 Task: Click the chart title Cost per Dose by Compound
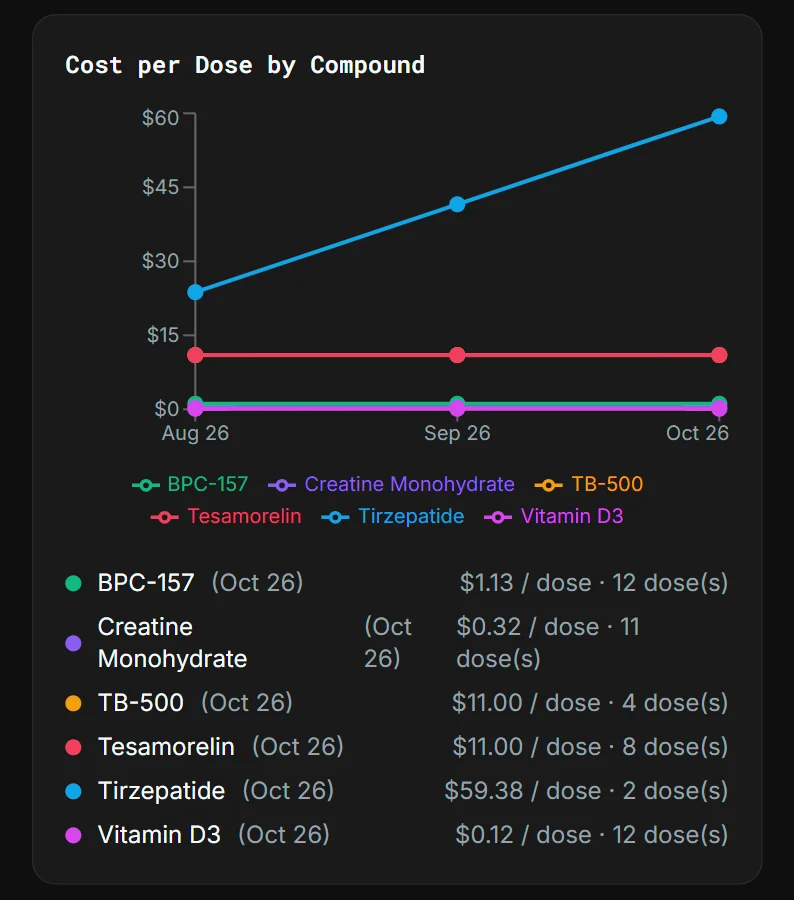pos(245,65)
